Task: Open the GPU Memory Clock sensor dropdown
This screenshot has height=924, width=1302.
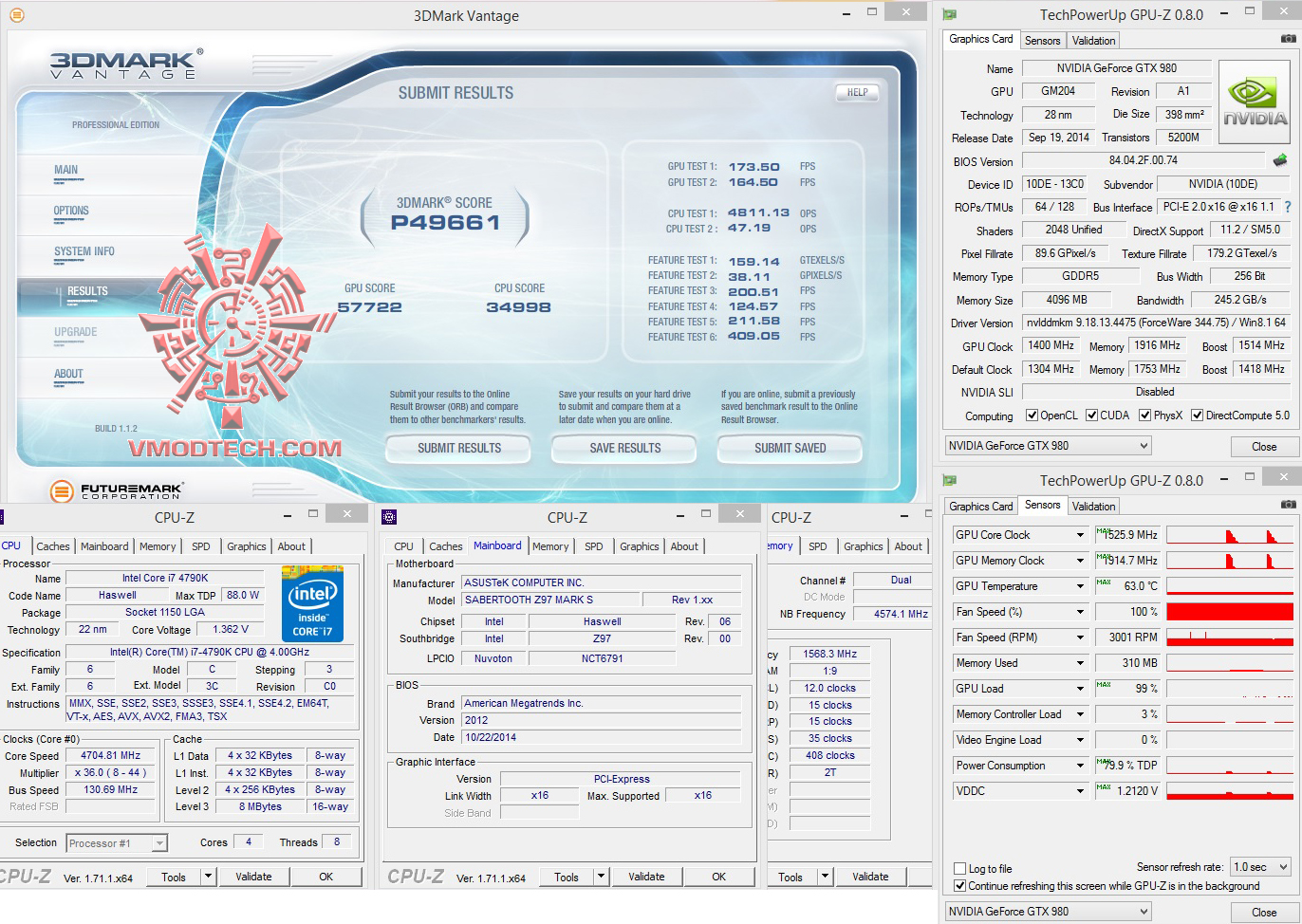Action: click(x=1080, y=561)
